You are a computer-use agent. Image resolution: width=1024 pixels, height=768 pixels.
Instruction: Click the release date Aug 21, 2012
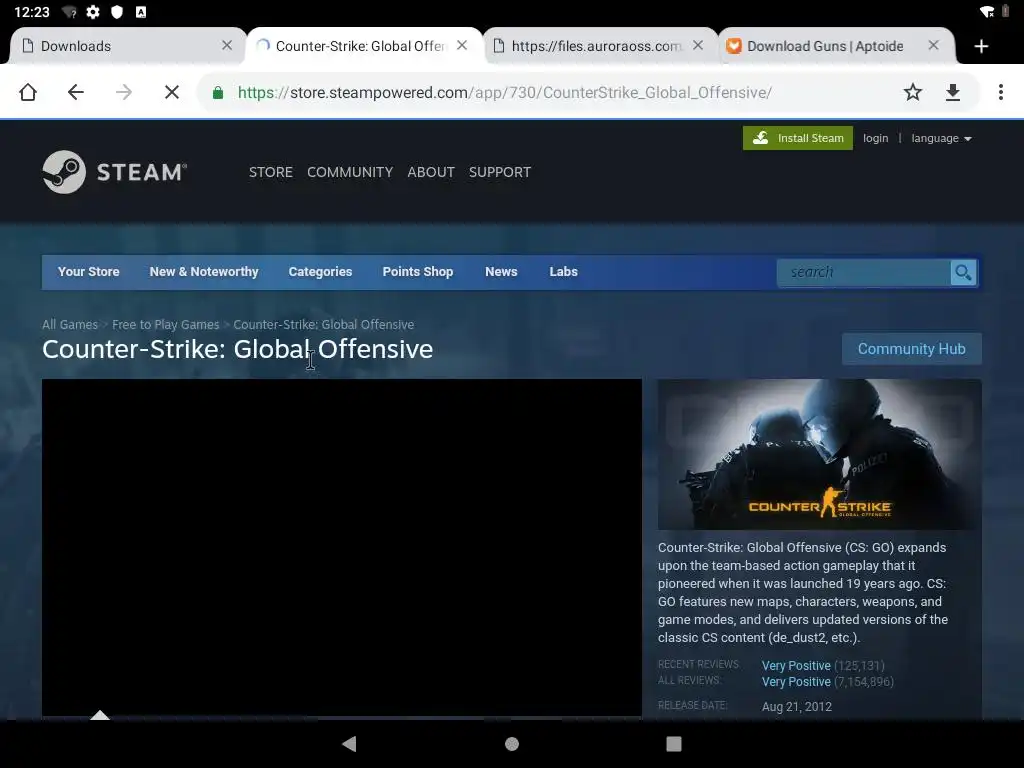click(x=797, y=707)
